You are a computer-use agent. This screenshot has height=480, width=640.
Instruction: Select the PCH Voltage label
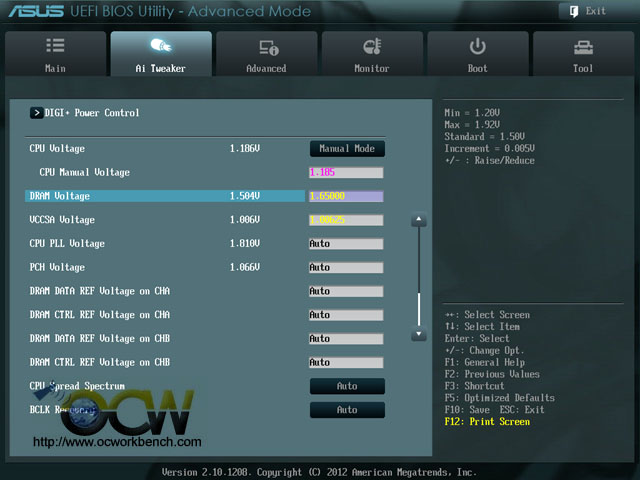pos(57,267)
